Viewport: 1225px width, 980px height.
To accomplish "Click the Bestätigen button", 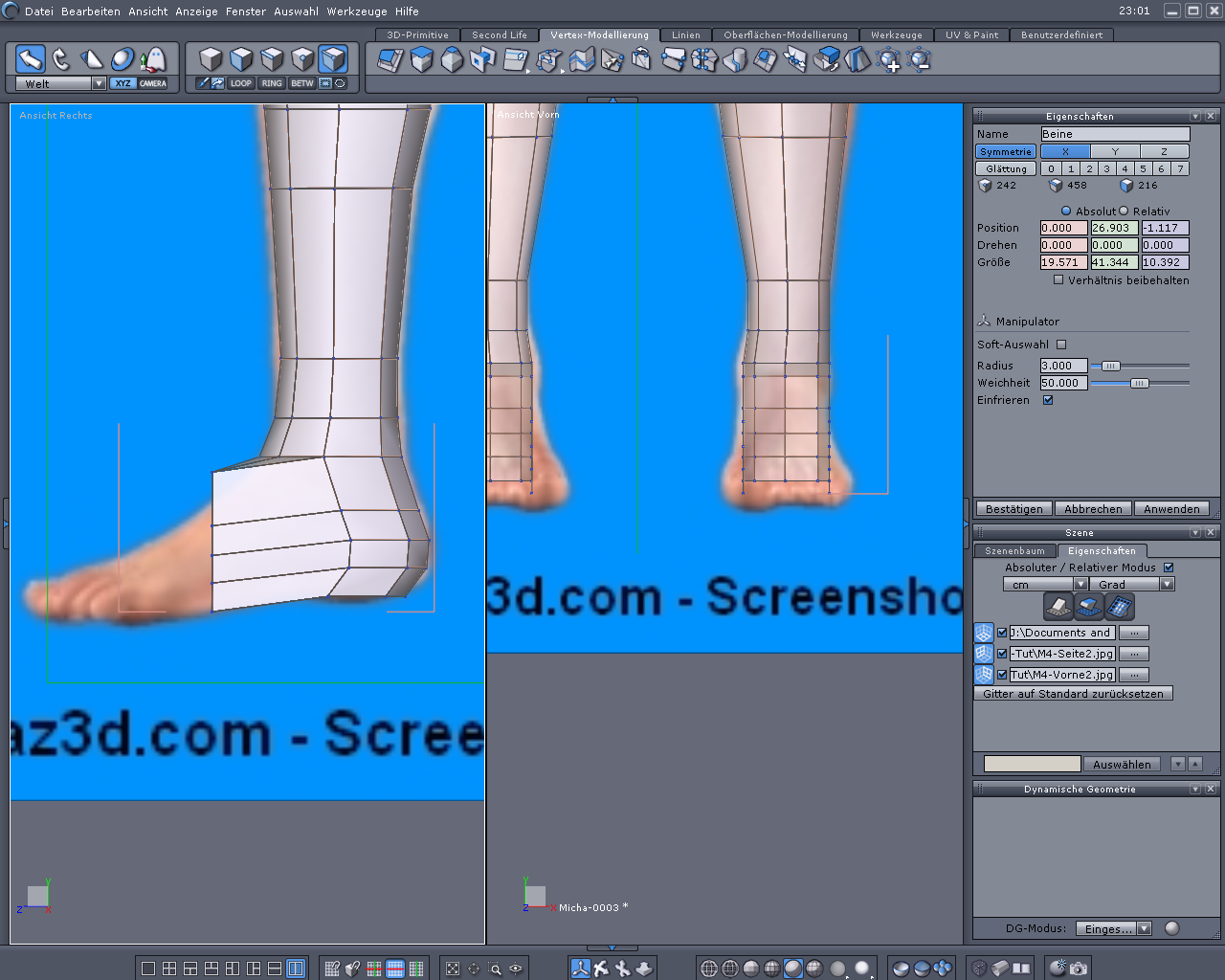I will pyautogui.click(x=1014, y=509).
